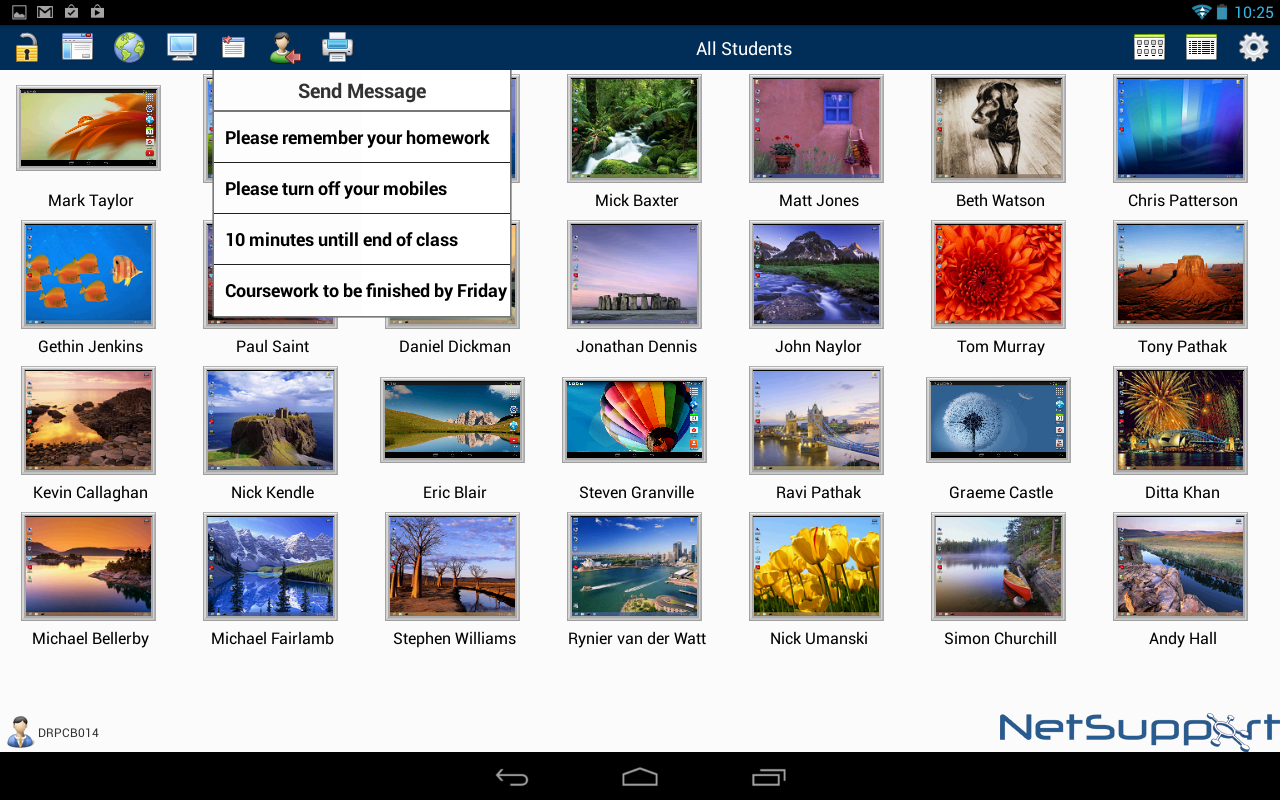Viewport: 1280px width, 800px height.
Task: Send 'Please remember your homework' message
Action: pos(362,138)
